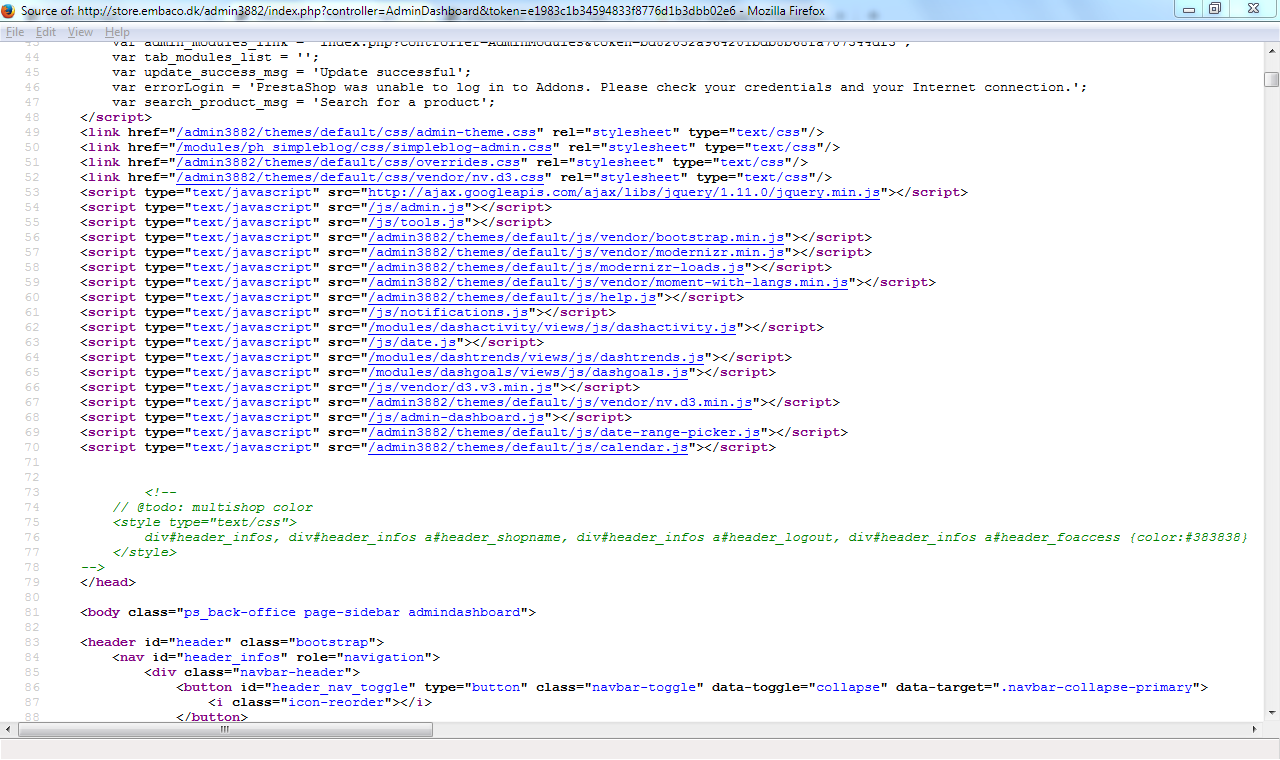Click the header id="header" tag line
Image resolution: width=1280 pixels, height=760 pixels.
click(232, 642)
